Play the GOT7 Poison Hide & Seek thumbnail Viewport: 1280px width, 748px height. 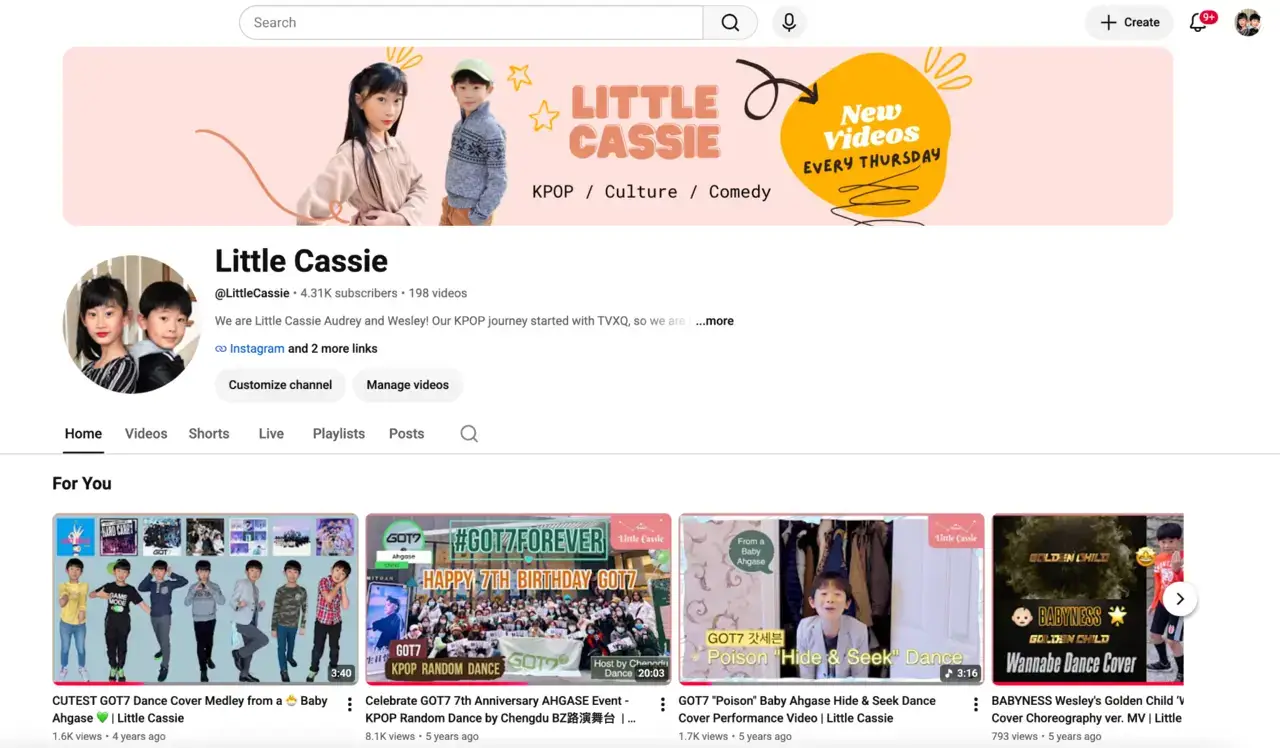click(831, 599)
